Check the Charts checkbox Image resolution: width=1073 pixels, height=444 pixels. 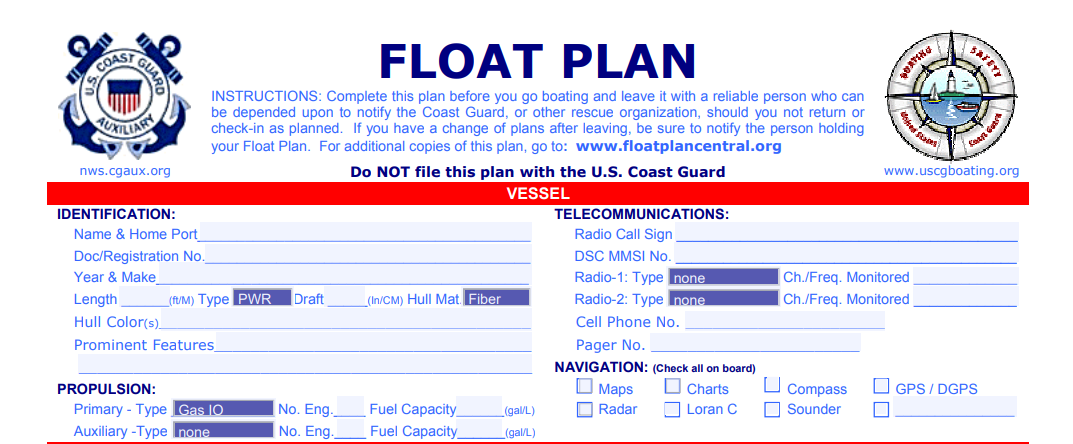pos(672,387)
